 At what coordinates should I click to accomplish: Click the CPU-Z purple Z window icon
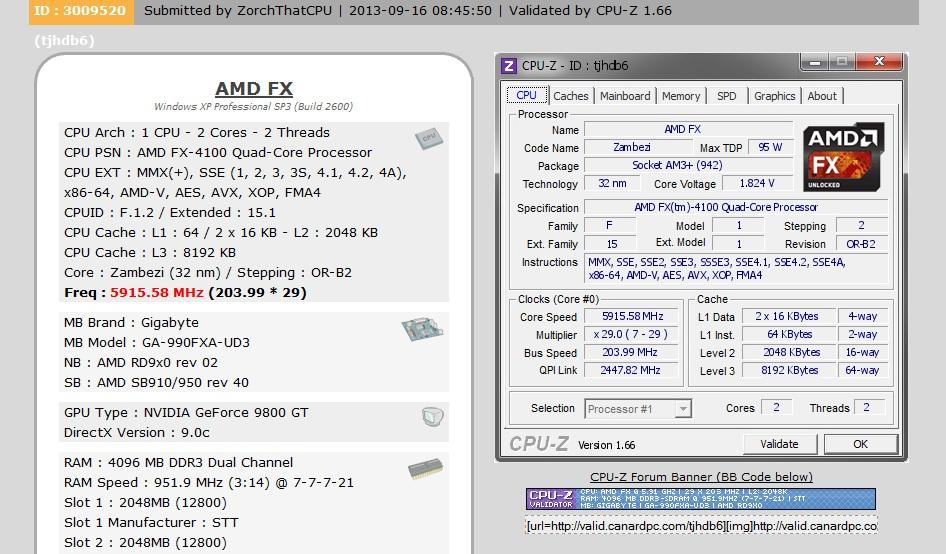[509, 66]
